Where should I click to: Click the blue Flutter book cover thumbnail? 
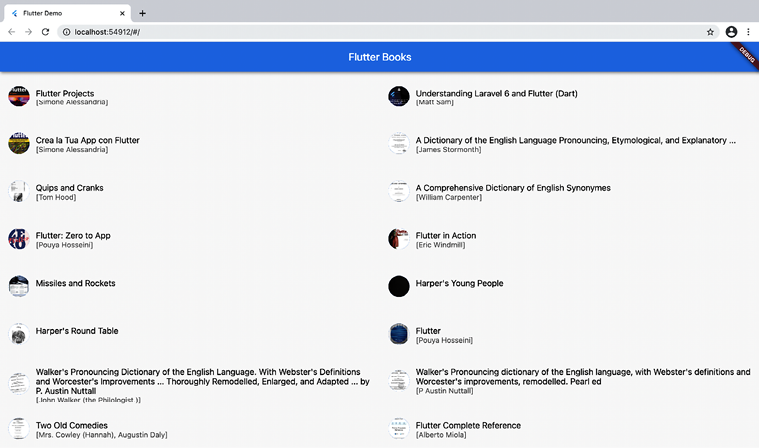[399, 334]
